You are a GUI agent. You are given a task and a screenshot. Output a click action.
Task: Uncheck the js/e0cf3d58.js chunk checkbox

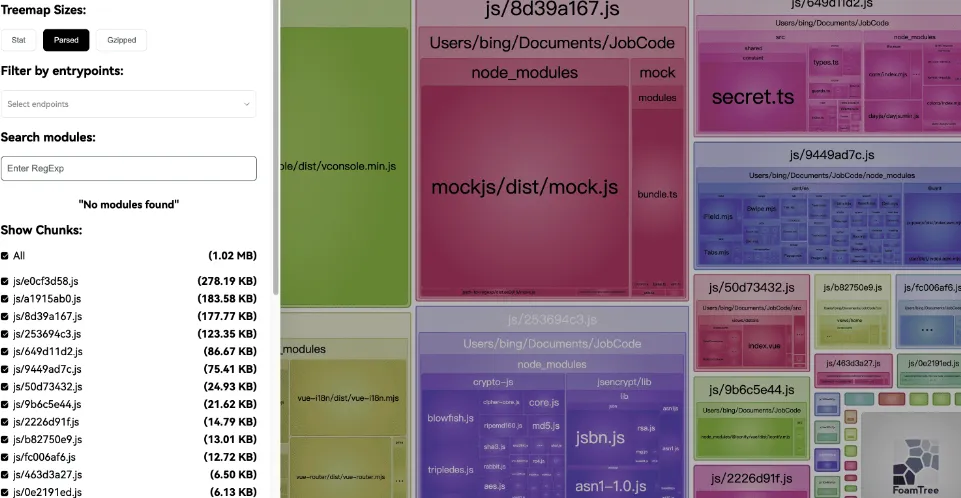5,282
